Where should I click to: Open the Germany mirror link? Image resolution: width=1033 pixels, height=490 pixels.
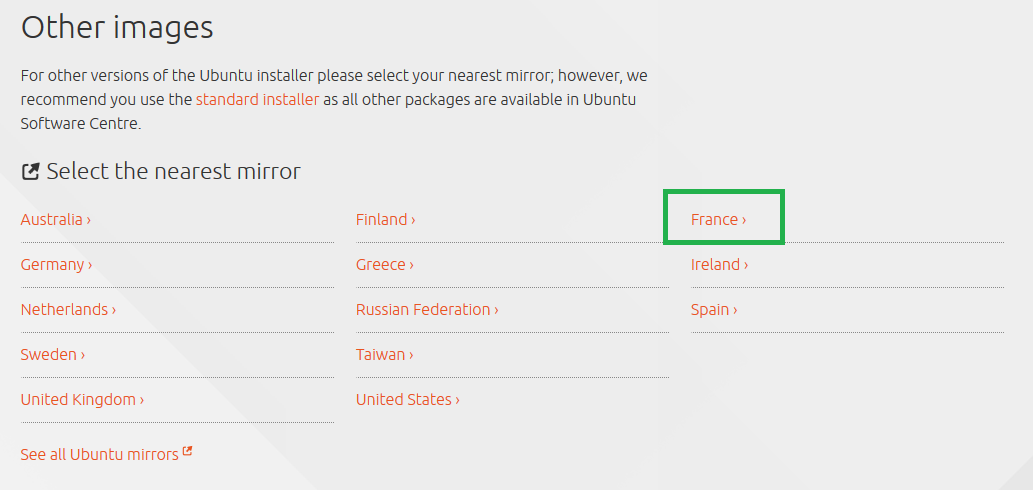(x=56, y=265)
